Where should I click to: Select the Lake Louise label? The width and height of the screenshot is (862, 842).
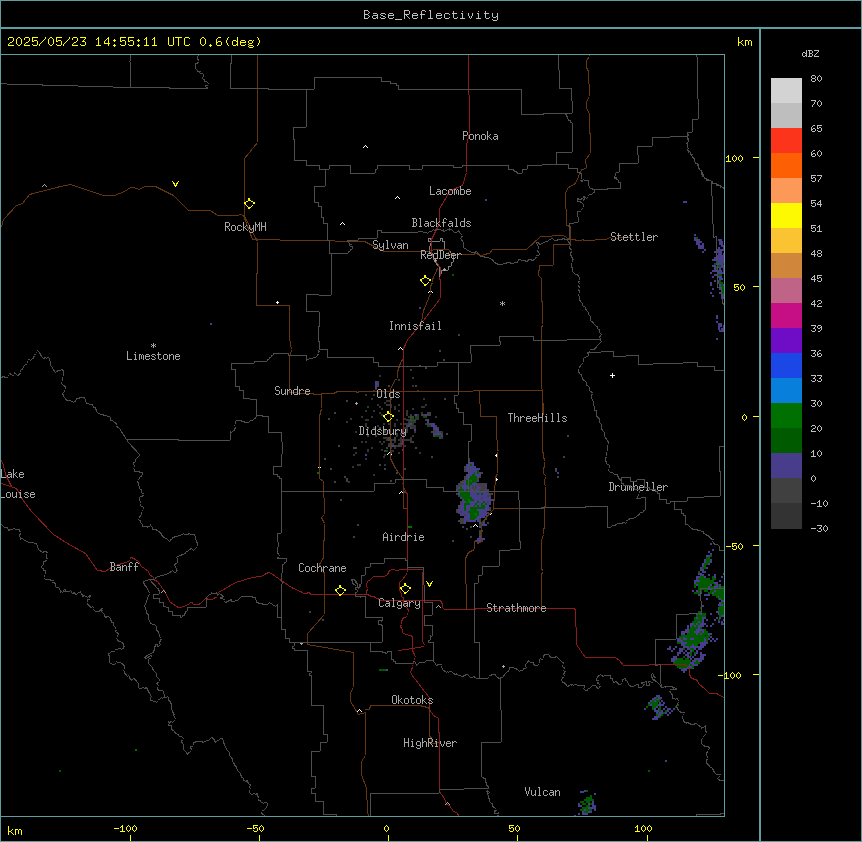tap(18, 484)
